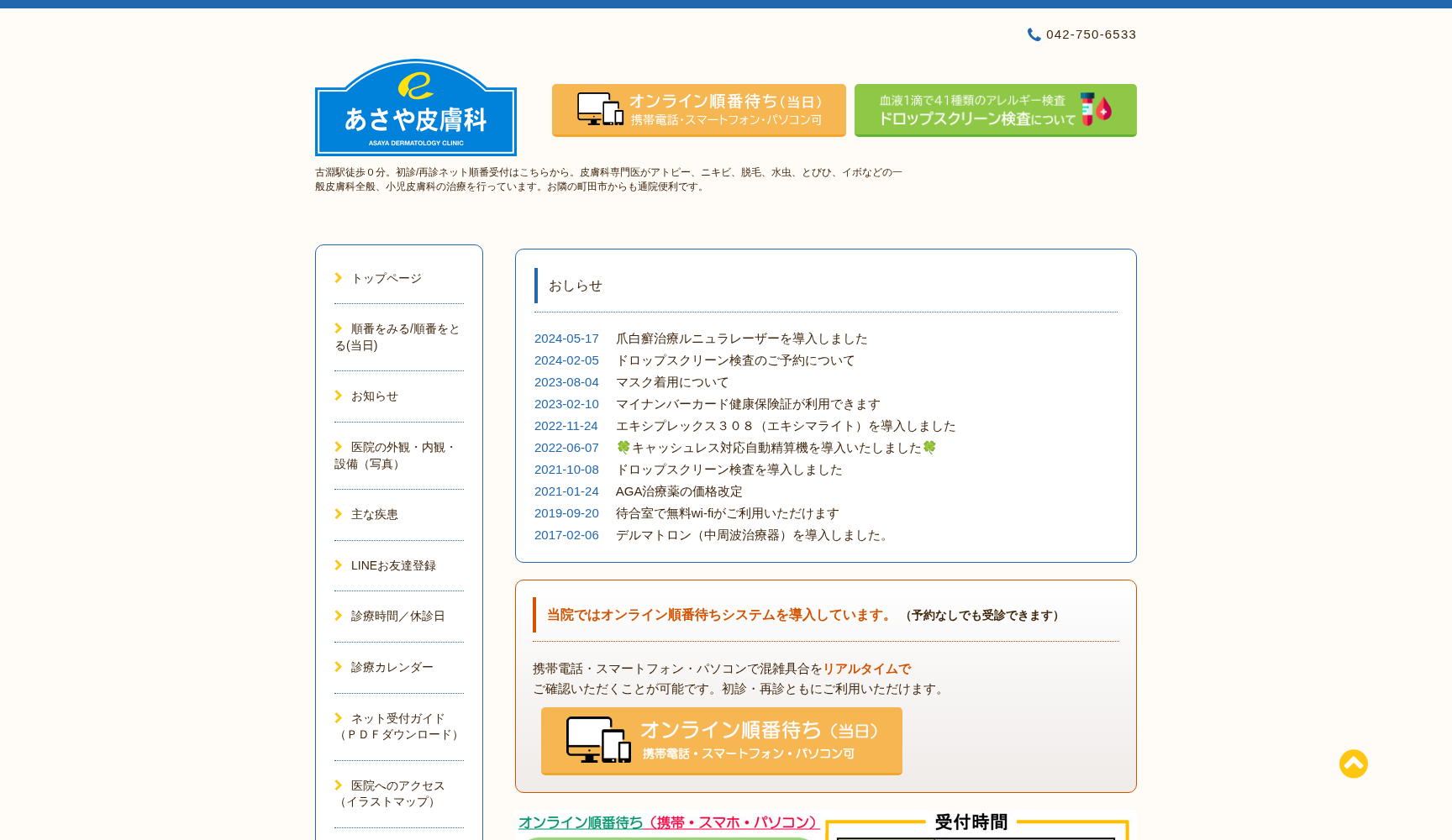This screenshot has width=1452, height=840.
Task: Open the ドロップスクリーン検査 green banner
Action: 995,110
